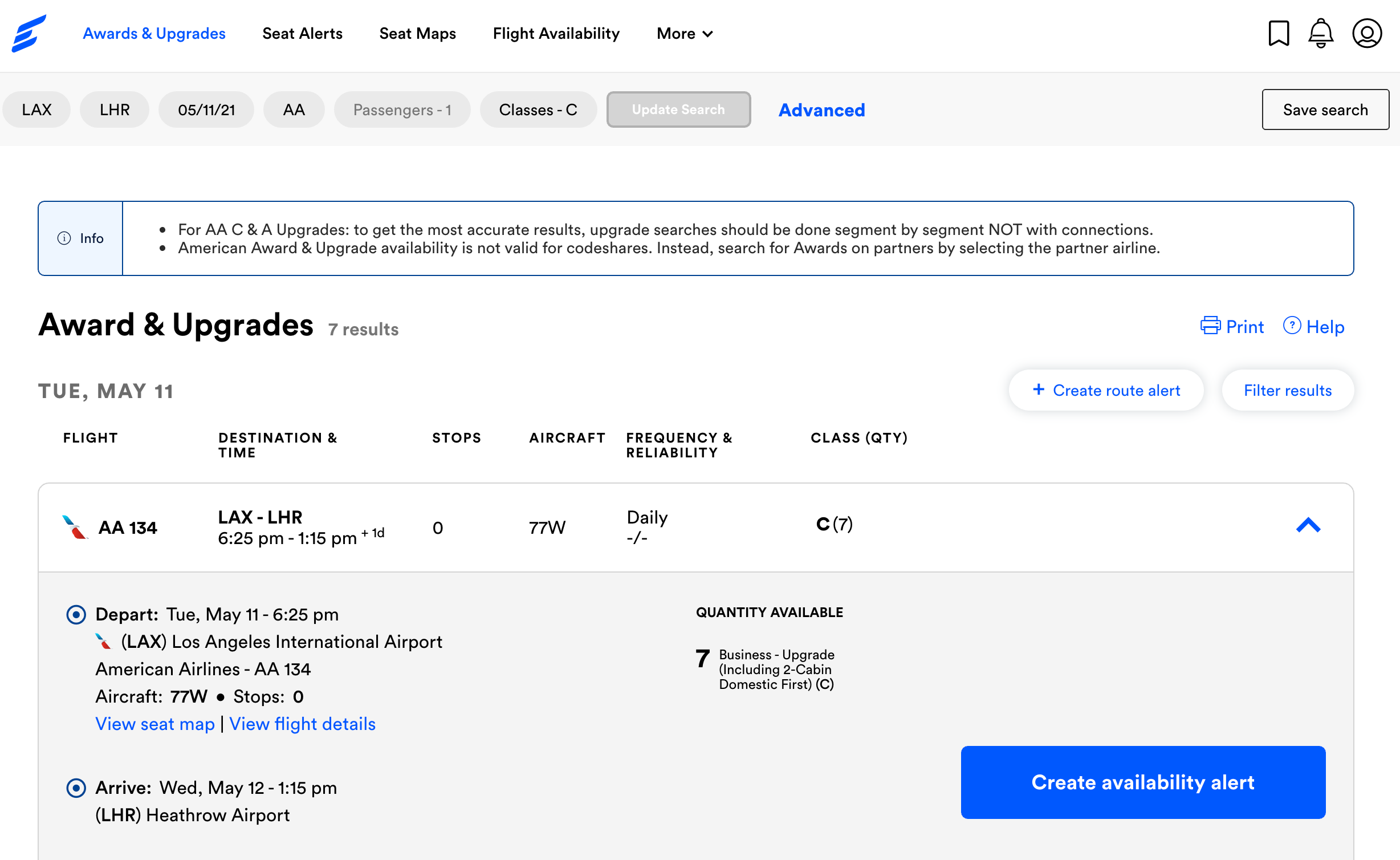
Task: Click plus icon on Create route alert
Action: (x=1039, y=390)
